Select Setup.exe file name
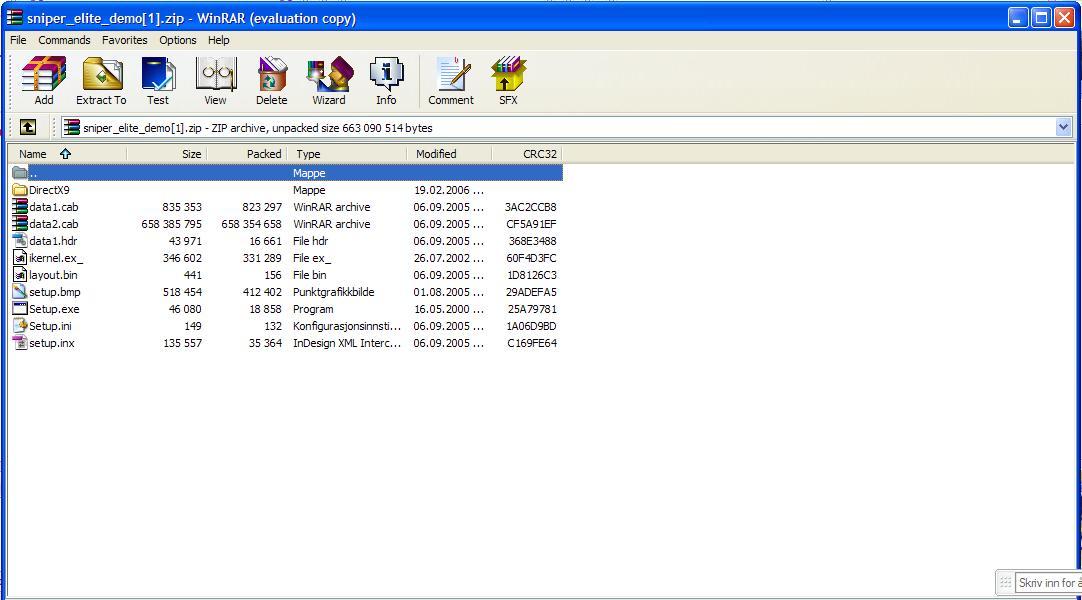Screen dimensions: 1082x600 (x=54, y=309)
